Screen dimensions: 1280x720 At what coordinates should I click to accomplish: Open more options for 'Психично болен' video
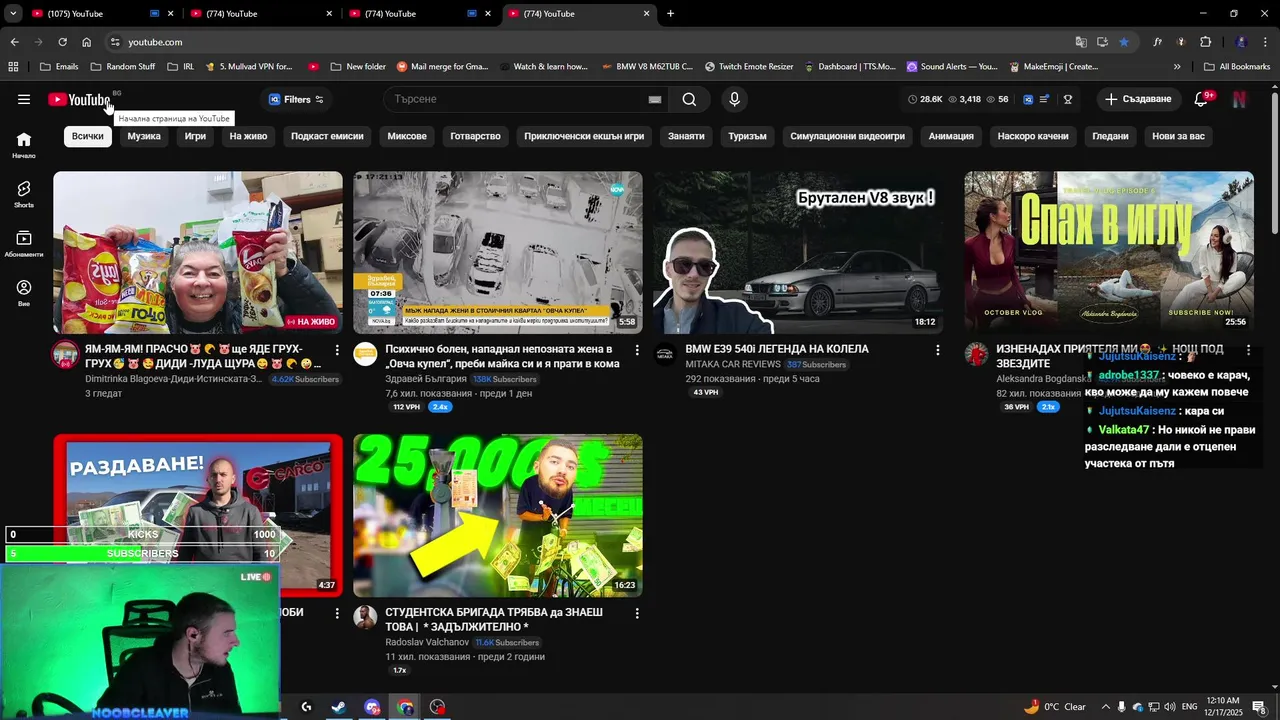(637, 350)
